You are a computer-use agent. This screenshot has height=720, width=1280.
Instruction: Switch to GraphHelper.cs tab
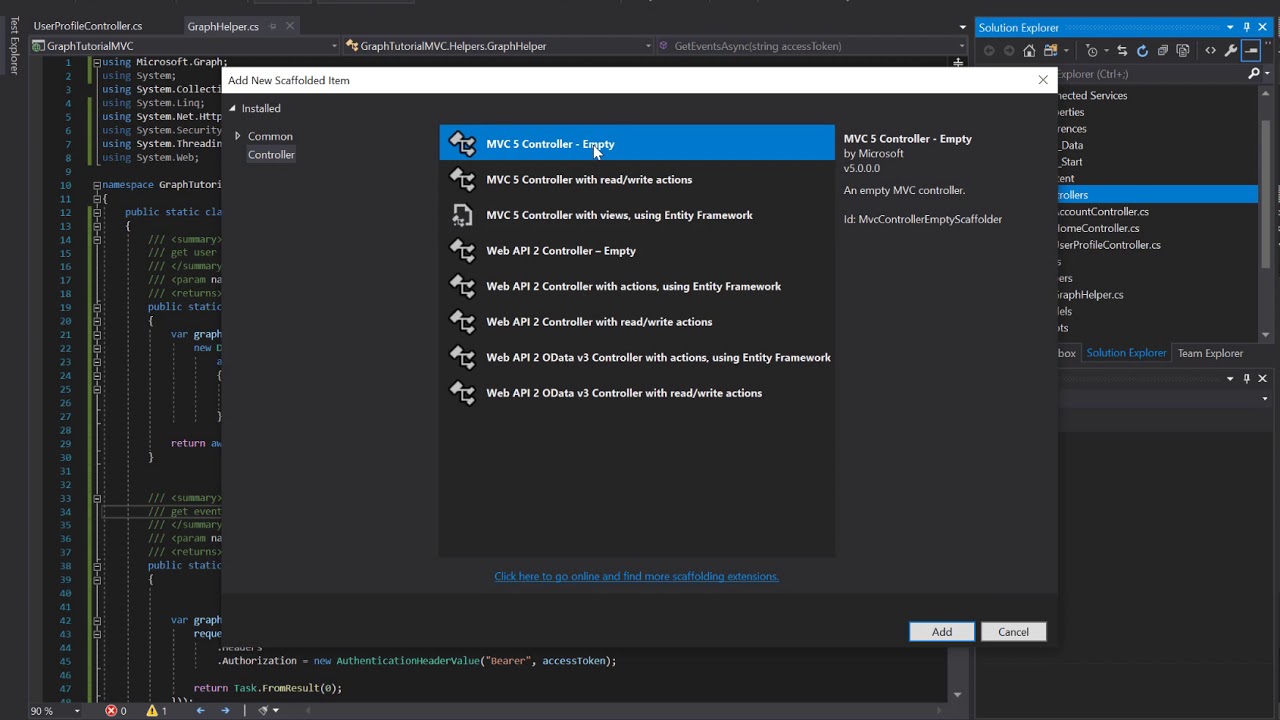click(x=223, y=26)
